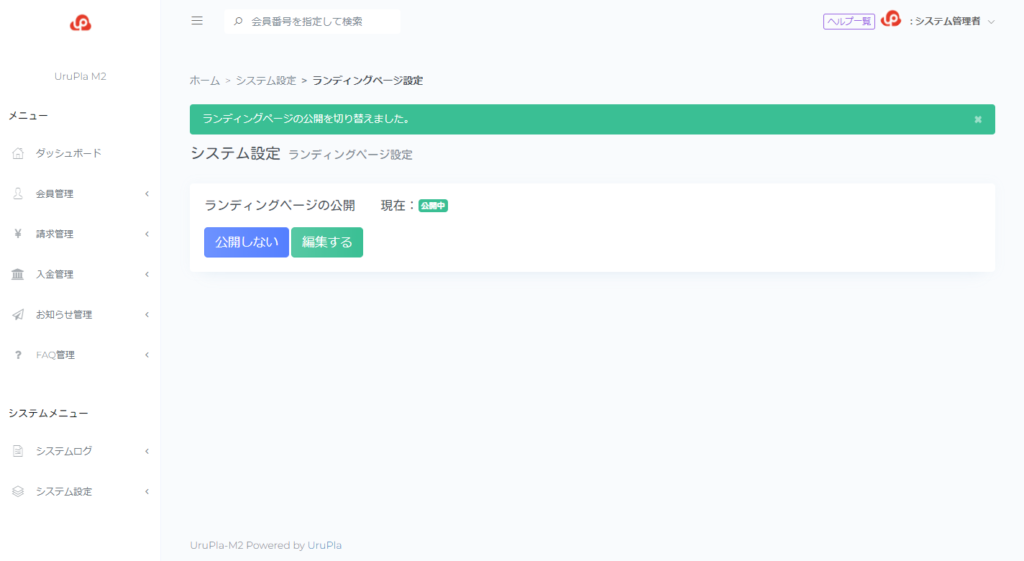Image resolution: width=1024 pixels, height=561 pixels.
Task: Open the ヘルプ一覧 help button
Action: click(x=848, y=22)
